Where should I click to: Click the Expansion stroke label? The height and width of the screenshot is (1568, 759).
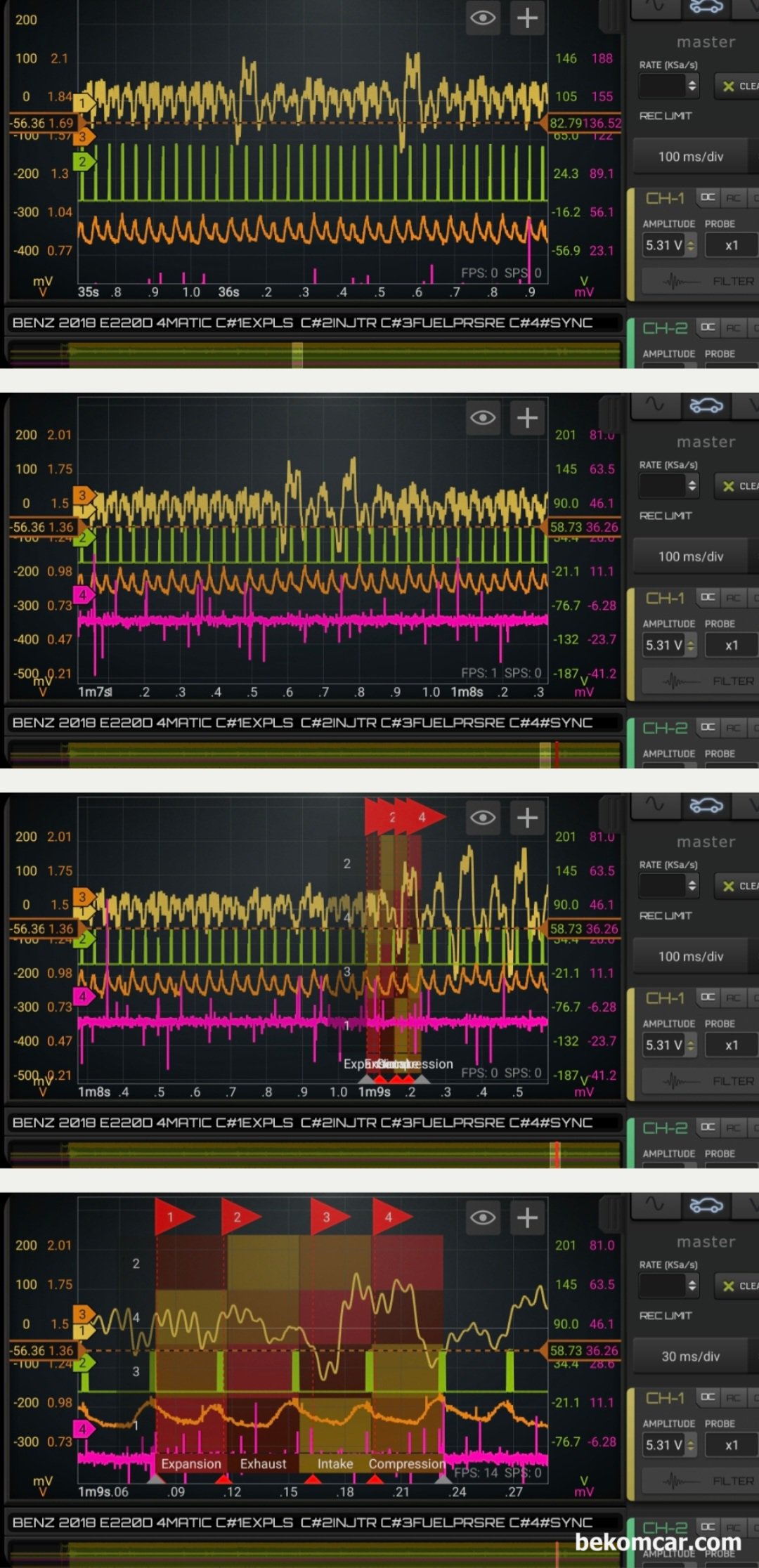point(191,1463)
